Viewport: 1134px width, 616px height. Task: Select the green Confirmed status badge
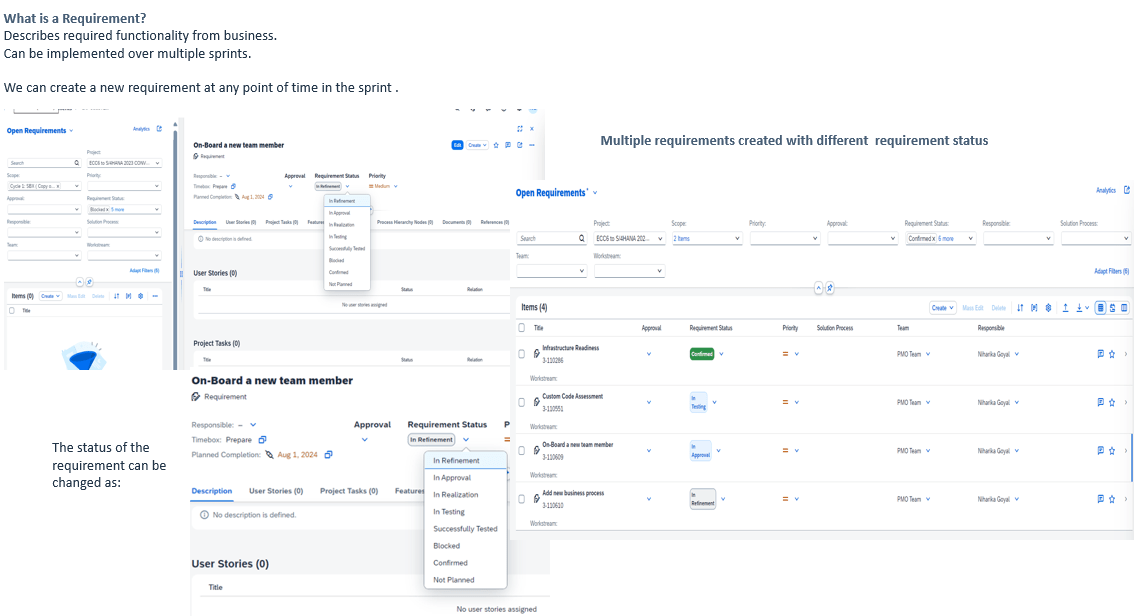702,353
